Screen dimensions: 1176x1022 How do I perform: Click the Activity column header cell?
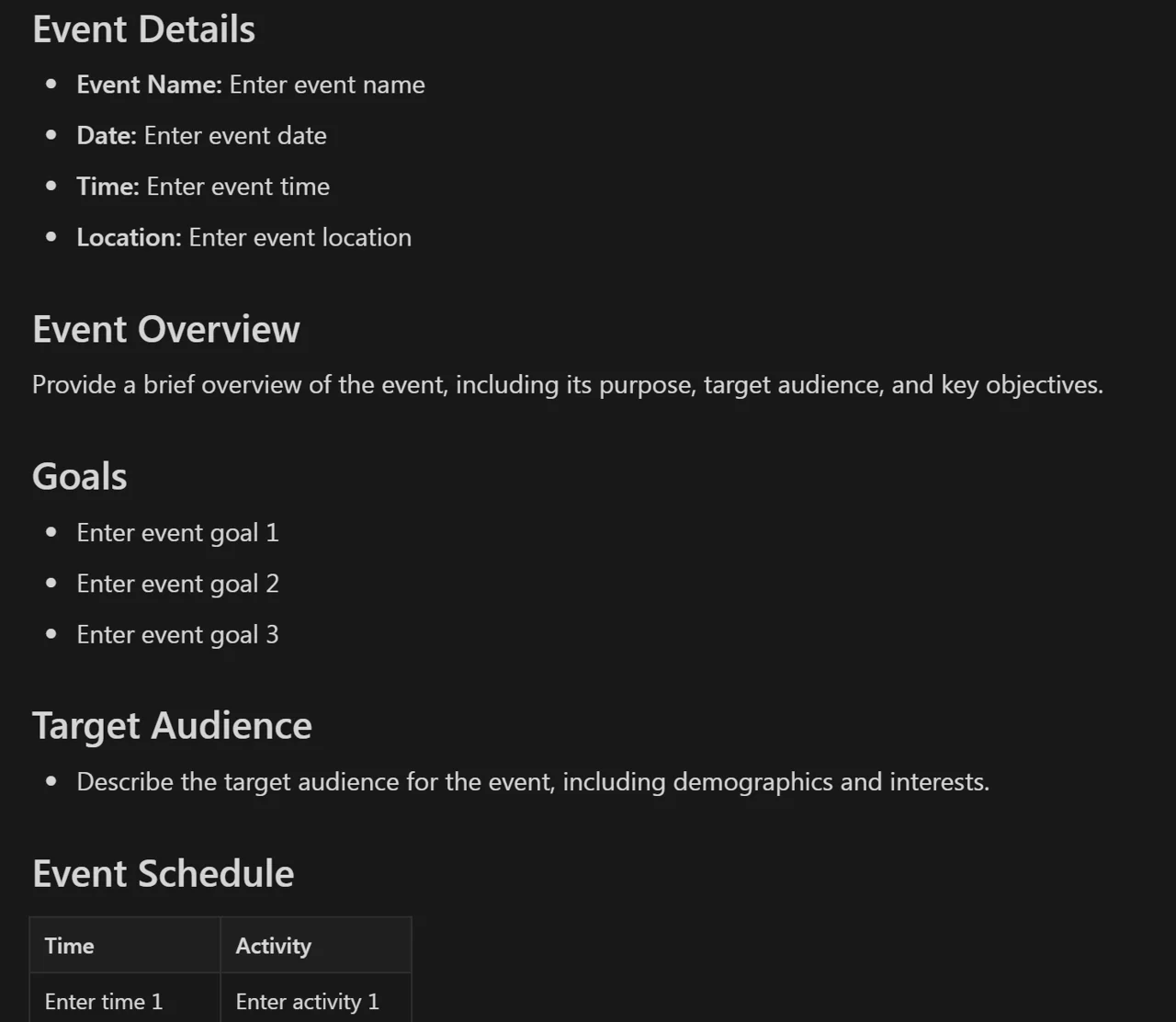pos(316,946)
